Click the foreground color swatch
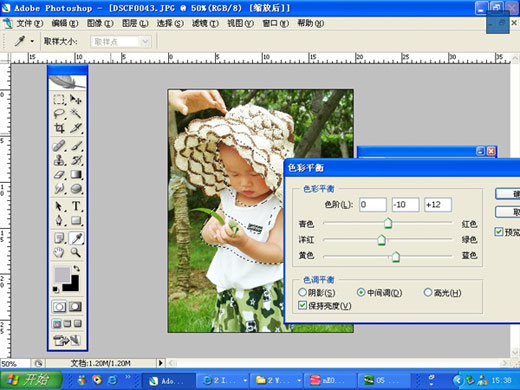This screenshot has height=390, width=520. point(61,274)
